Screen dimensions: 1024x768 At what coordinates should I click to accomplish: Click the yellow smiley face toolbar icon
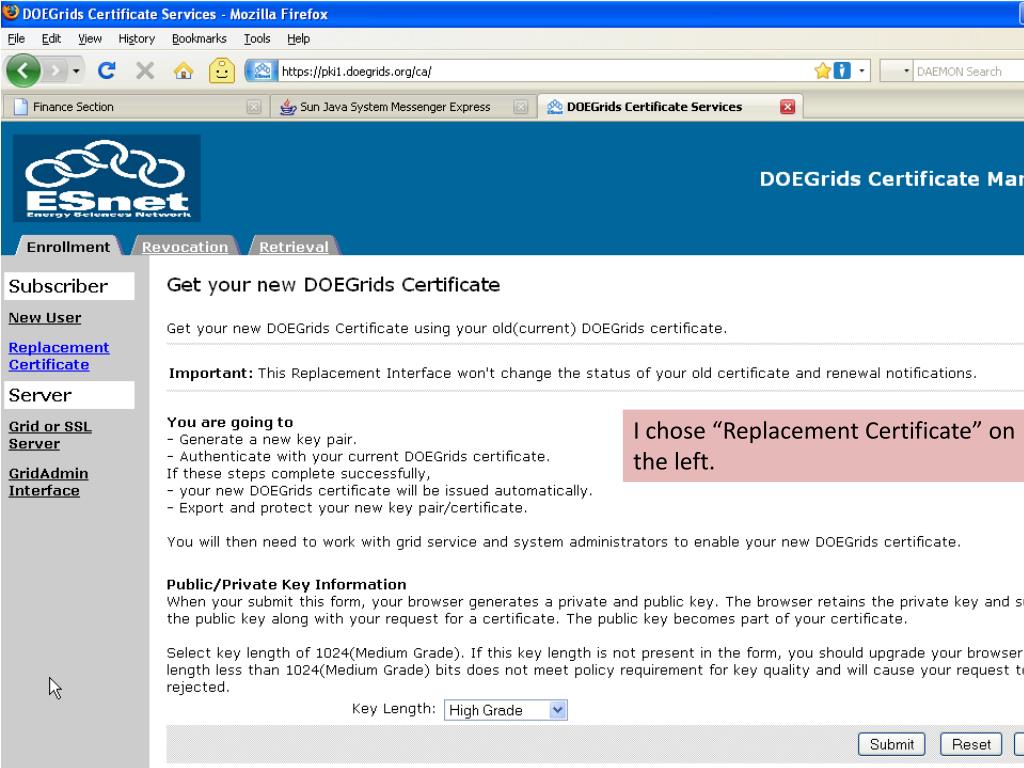click(221, 71)
